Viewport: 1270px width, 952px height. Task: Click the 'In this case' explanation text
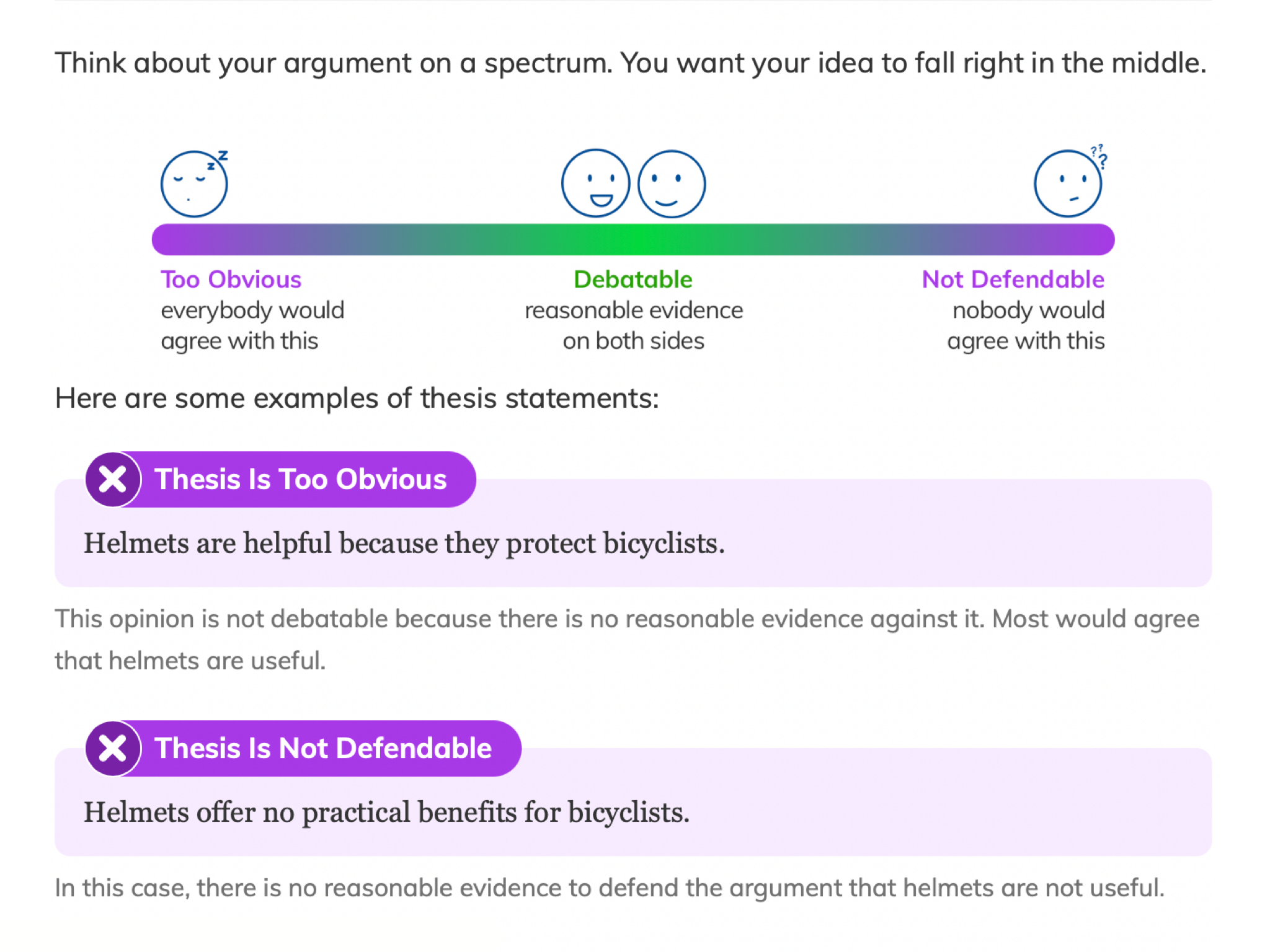(x=610, y=888)
